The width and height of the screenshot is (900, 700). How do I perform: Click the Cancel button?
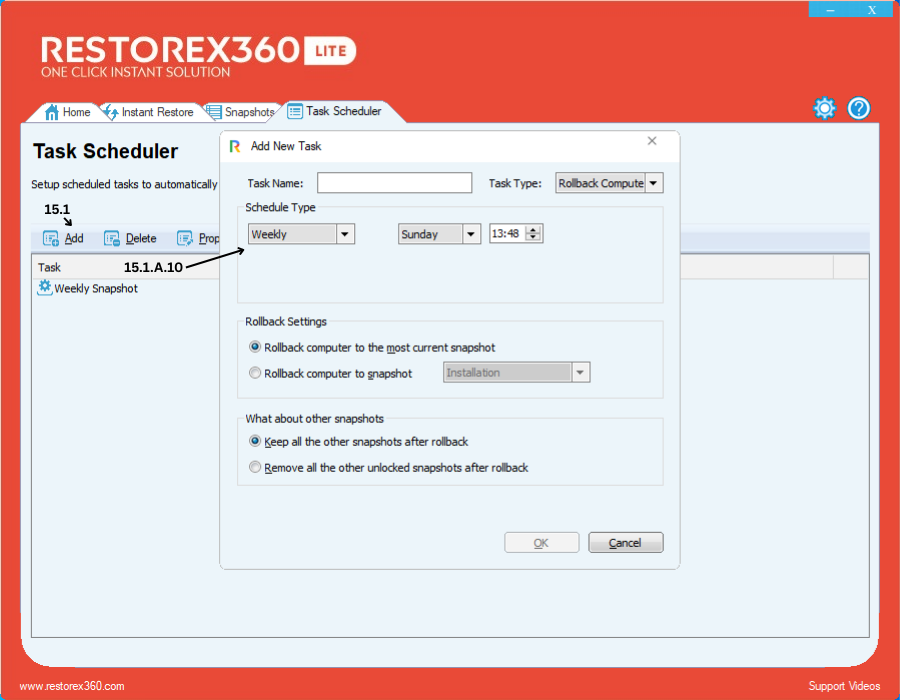625,543
